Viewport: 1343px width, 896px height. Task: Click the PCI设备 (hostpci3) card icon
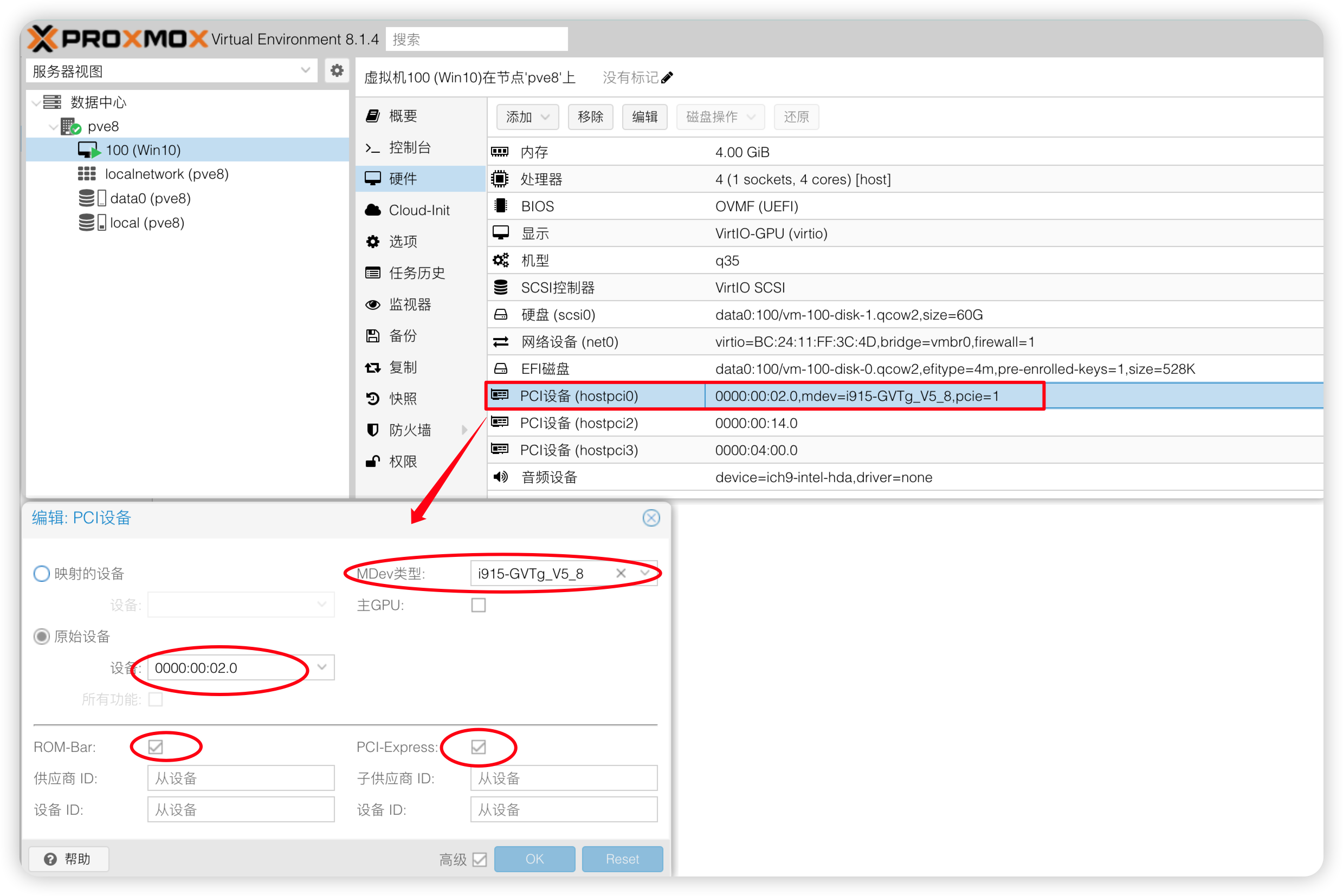(500, 449)
